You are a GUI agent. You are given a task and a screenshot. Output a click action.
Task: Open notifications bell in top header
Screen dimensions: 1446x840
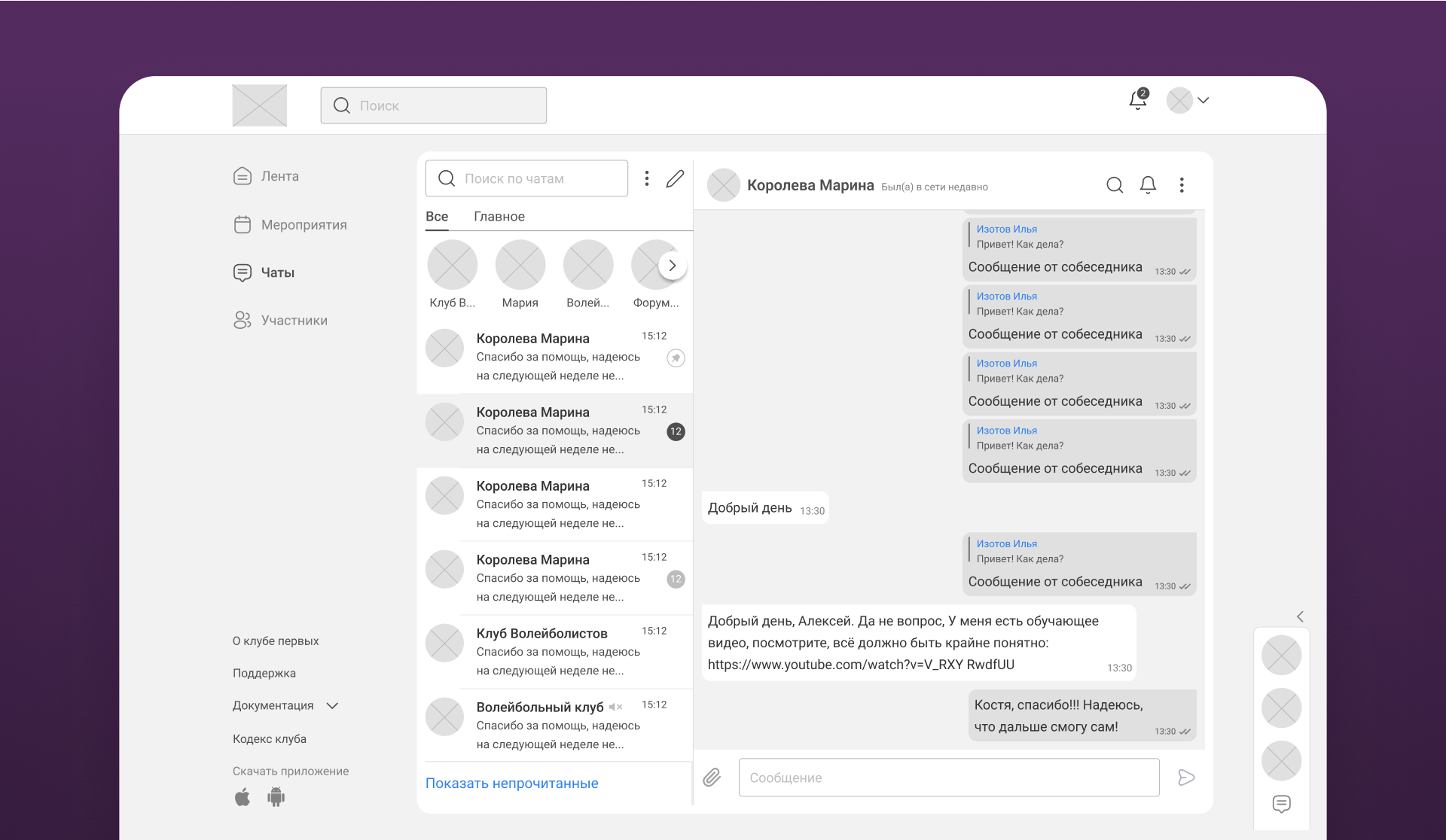tap(1138, 100)
